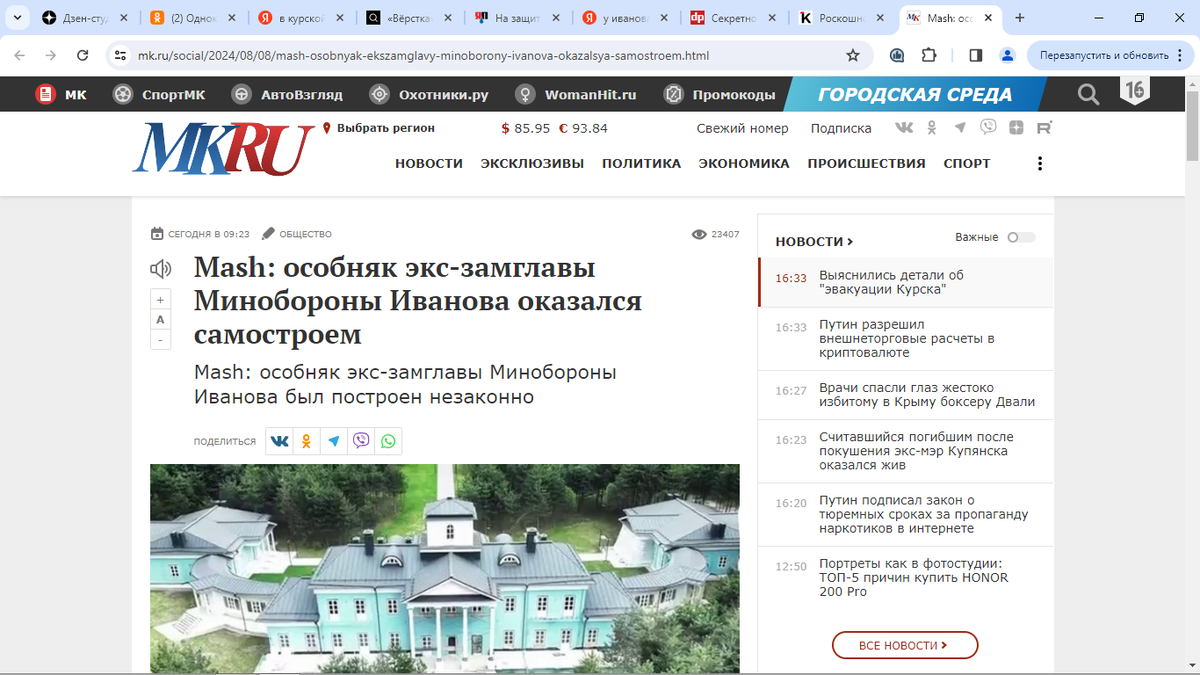Open the Viber icon in the header
1200x675 pixels.
tap(988, 127)
